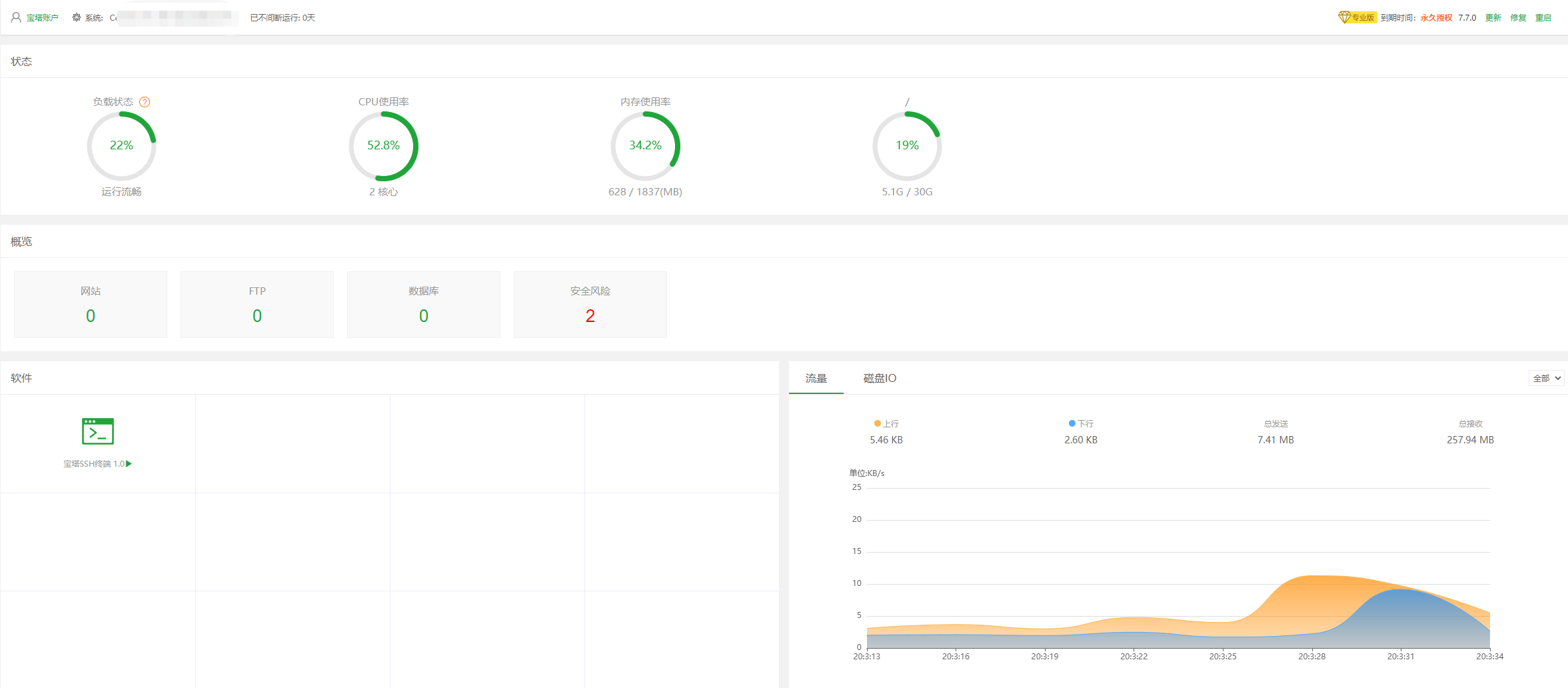Viewport: 1568px width, 688px height.
Task: Open the 数据库 overview card
Action: pyautogui.click(x=423, y=304)
